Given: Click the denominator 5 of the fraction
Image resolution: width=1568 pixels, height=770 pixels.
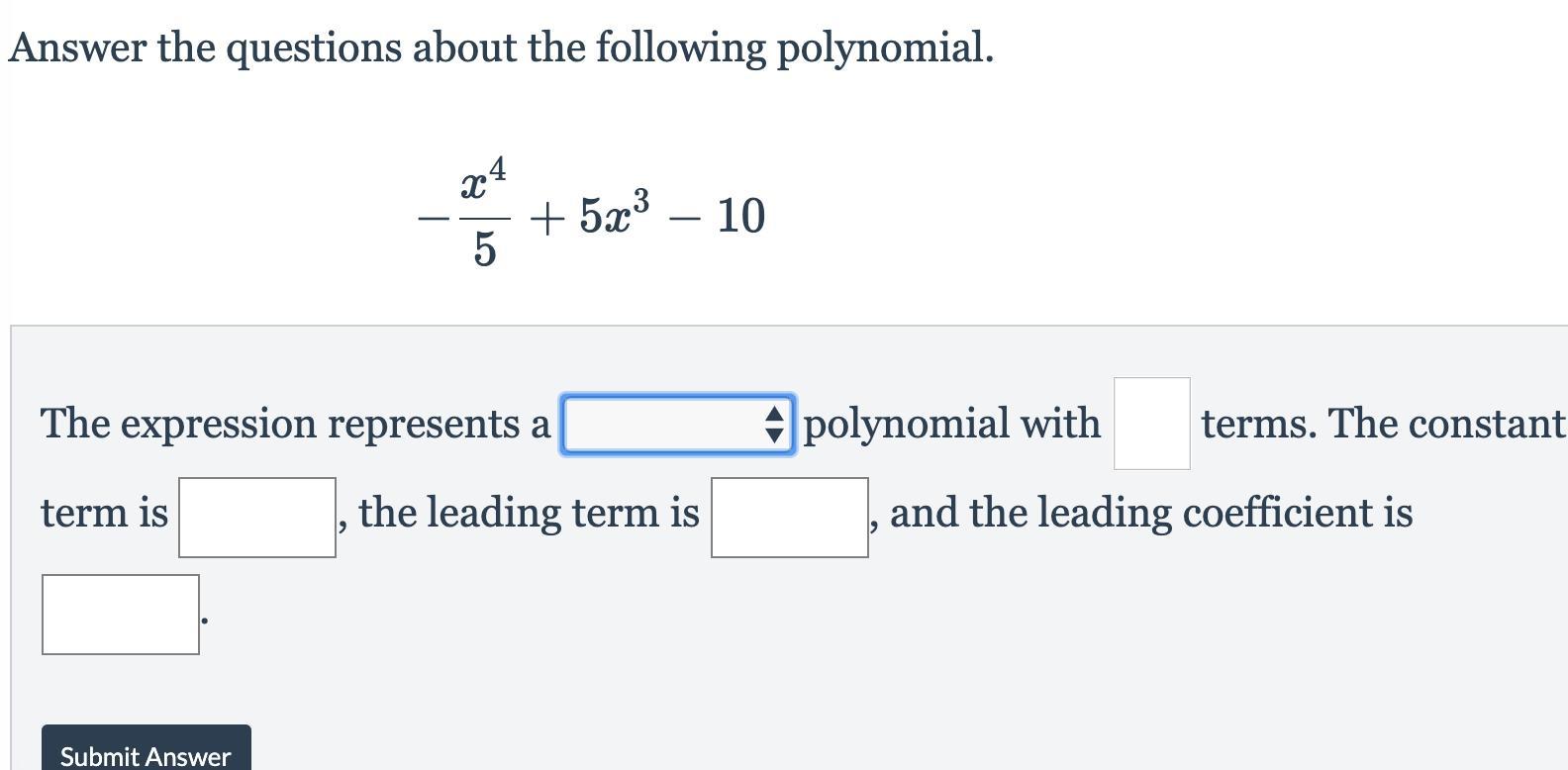Looking at the screenshot, I should click(x=484, y=249).
